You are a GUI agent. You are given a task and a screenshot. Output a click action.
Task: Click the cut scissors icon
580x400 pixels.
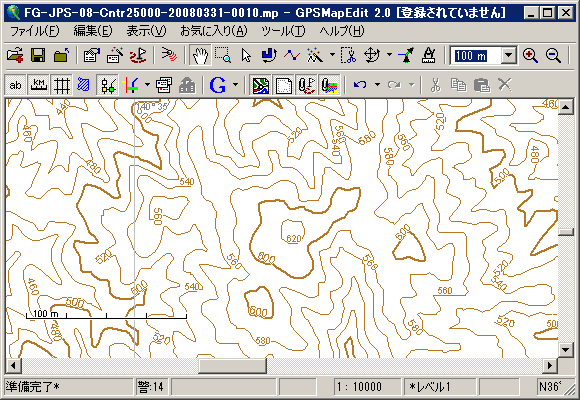435,85
